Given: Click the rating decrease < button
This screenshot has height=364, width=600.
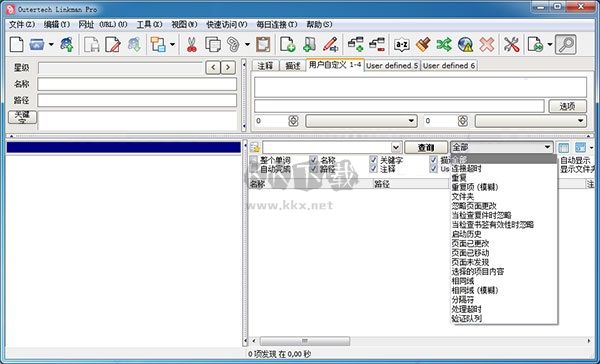Looking at the screenshot, I should click(213, 68).
